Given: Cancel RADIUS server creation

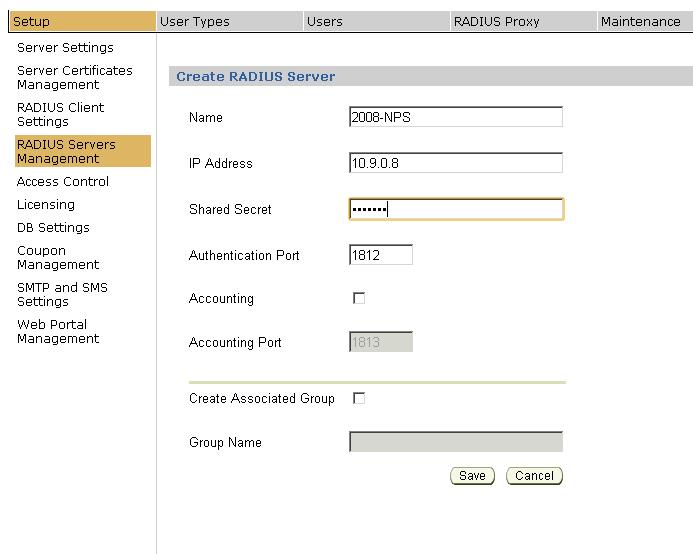Looking at the screenshot, I should (x=534, y=476).
